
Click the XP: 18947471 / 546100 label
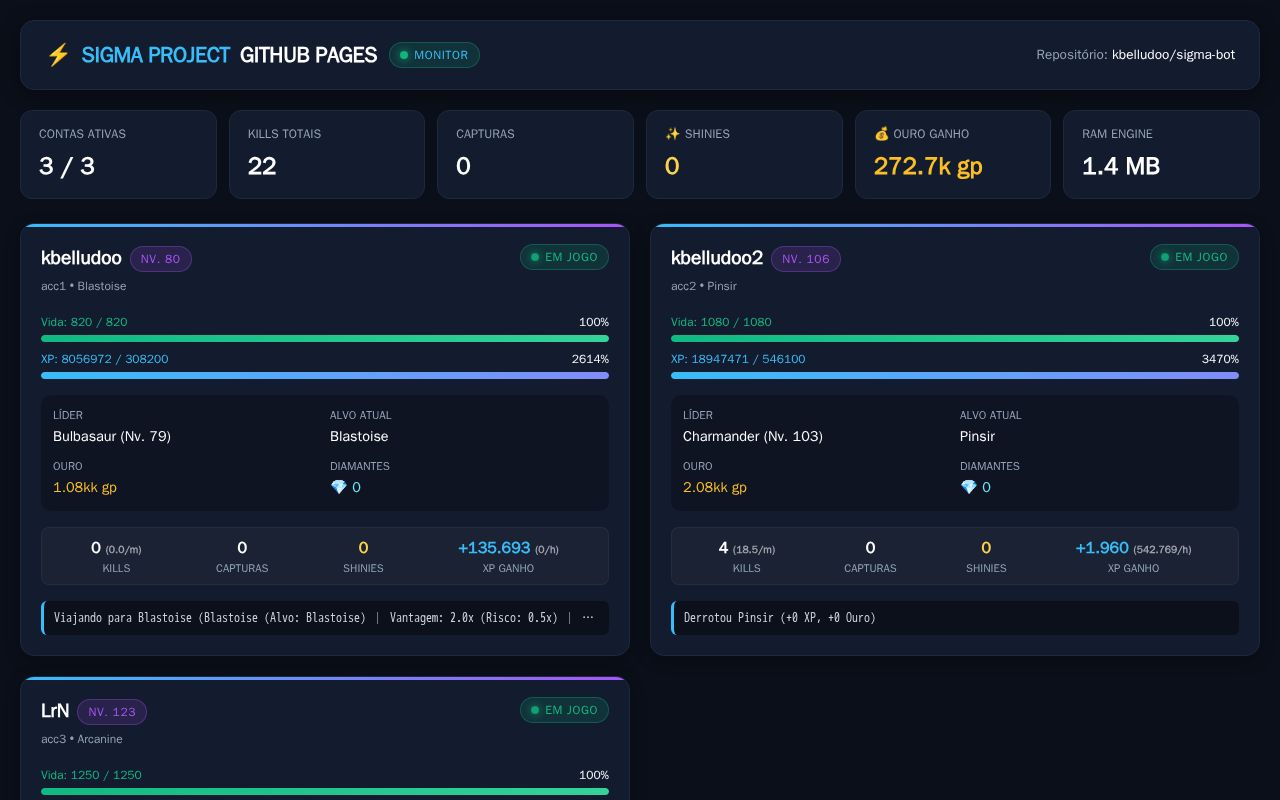tap(738, 359)
